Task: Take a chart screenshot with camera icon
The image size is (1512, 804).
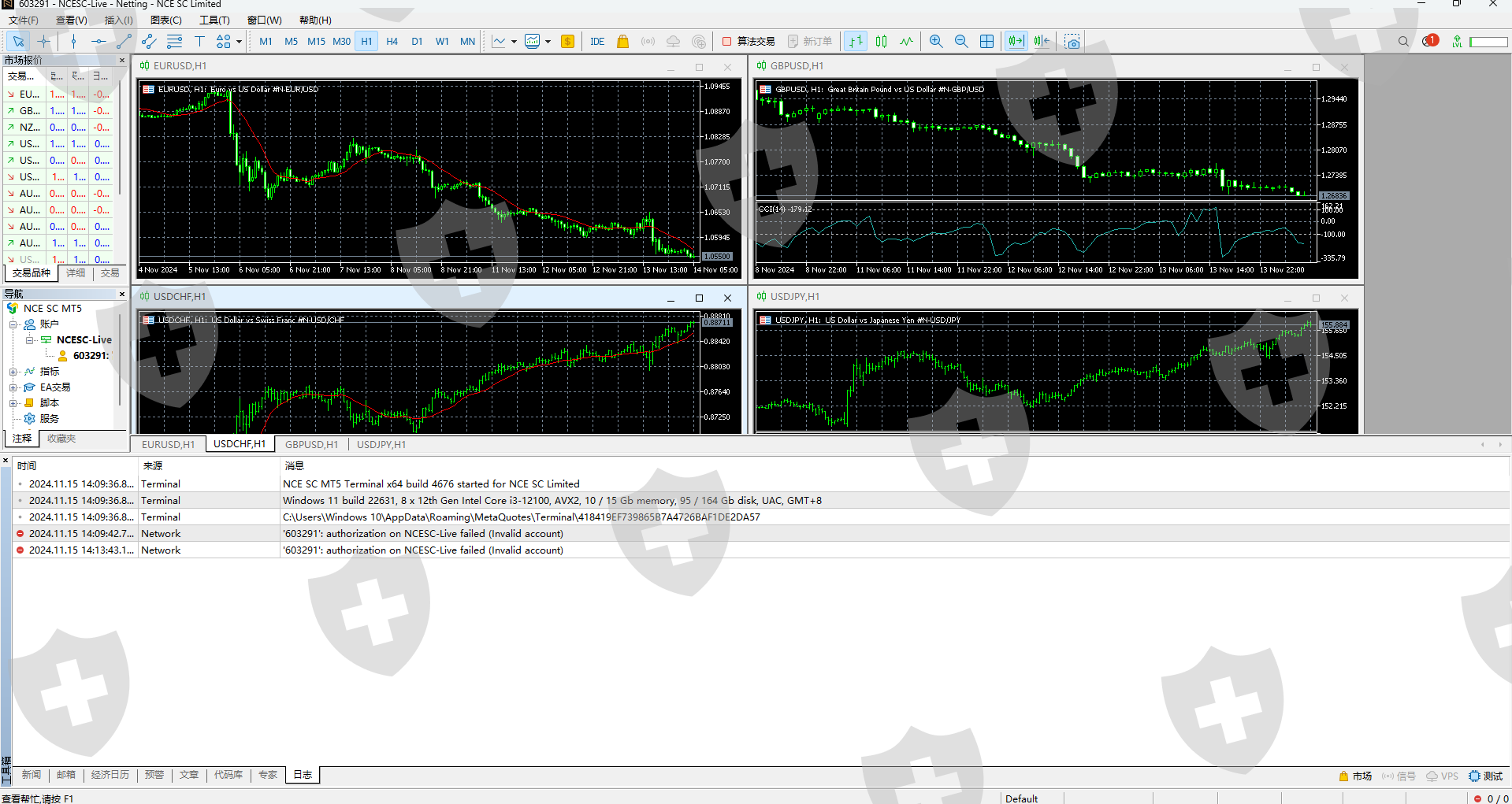Action: pos(1072,42)
